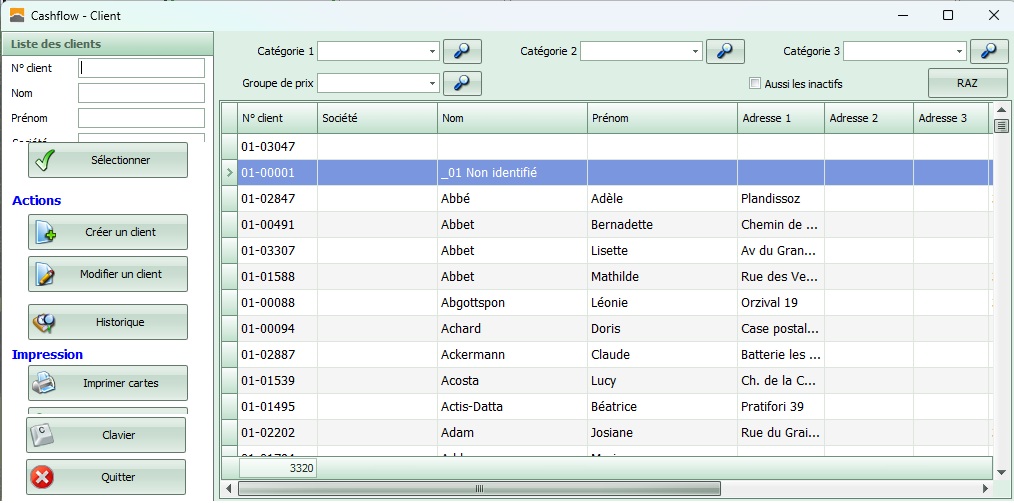Click the Créer un client icon
The image size is (1014, 503).
46,233
